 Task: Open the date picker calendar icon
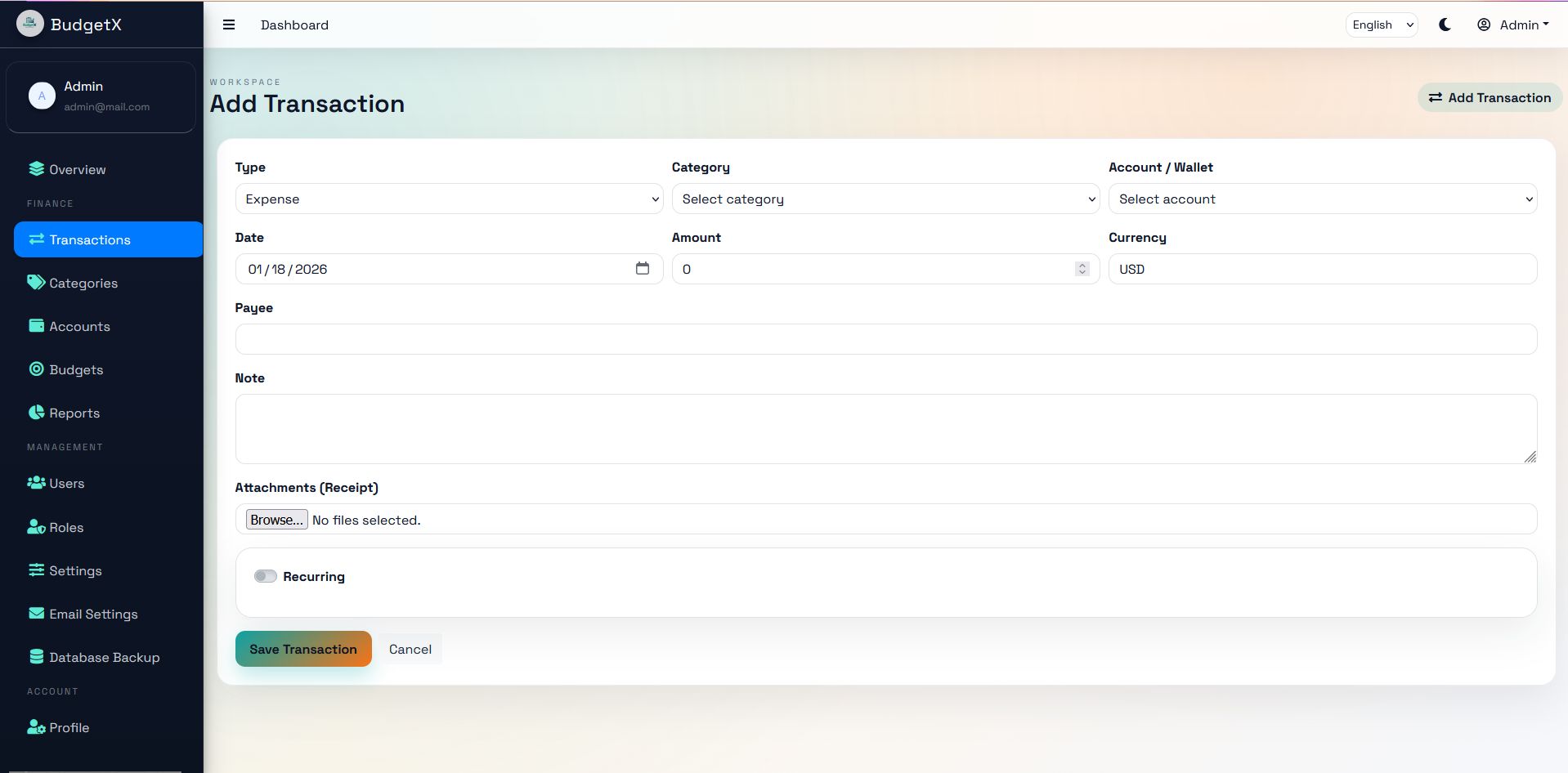tap(643, 268)
